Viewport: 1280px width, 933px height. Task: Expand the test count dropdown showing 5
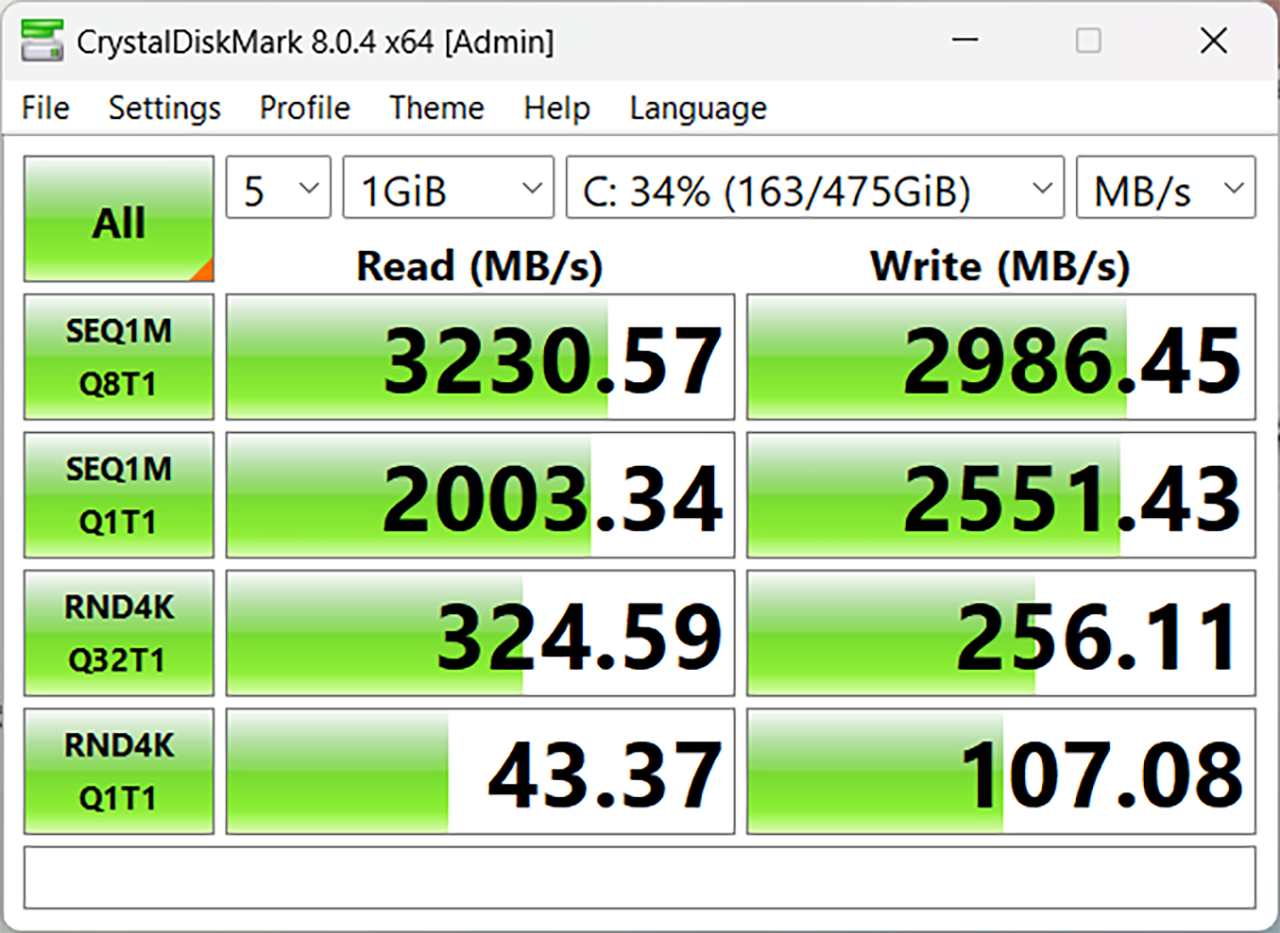pos(278,187)
